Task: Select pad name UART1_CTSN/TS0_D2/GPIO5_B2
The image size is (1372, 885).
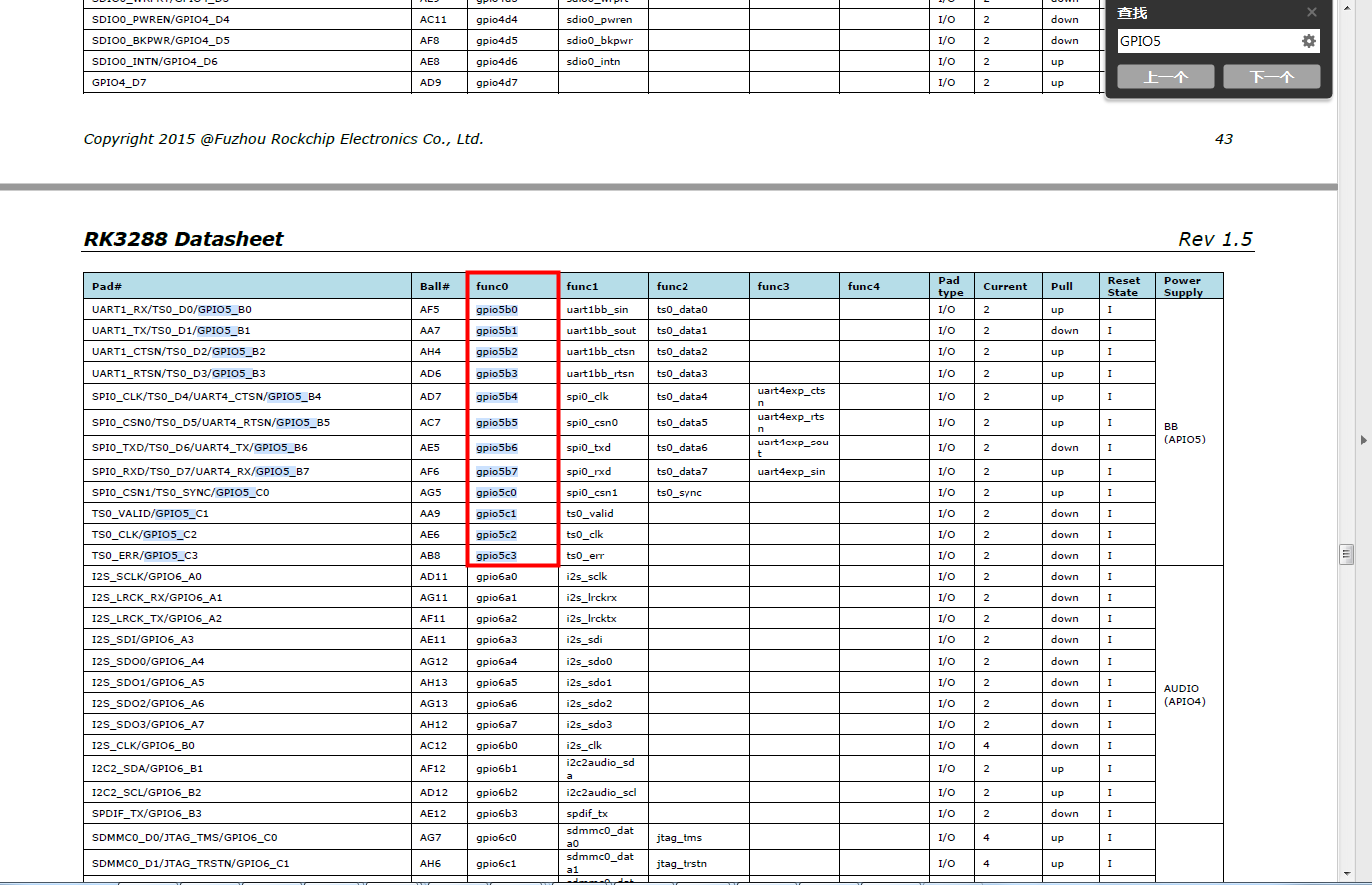Action: [x=179, y=352]
